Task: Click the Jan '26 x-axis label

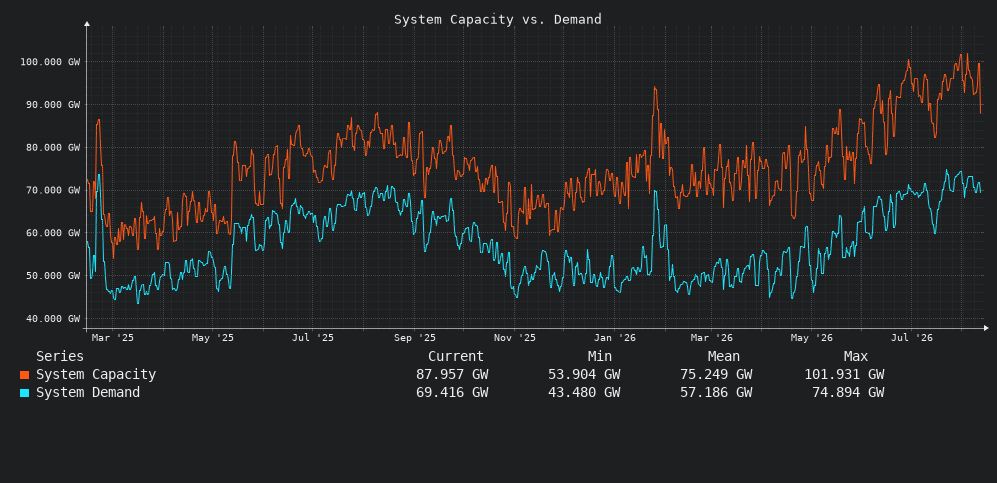Action: pyautogui.click(x=615, y=338)
